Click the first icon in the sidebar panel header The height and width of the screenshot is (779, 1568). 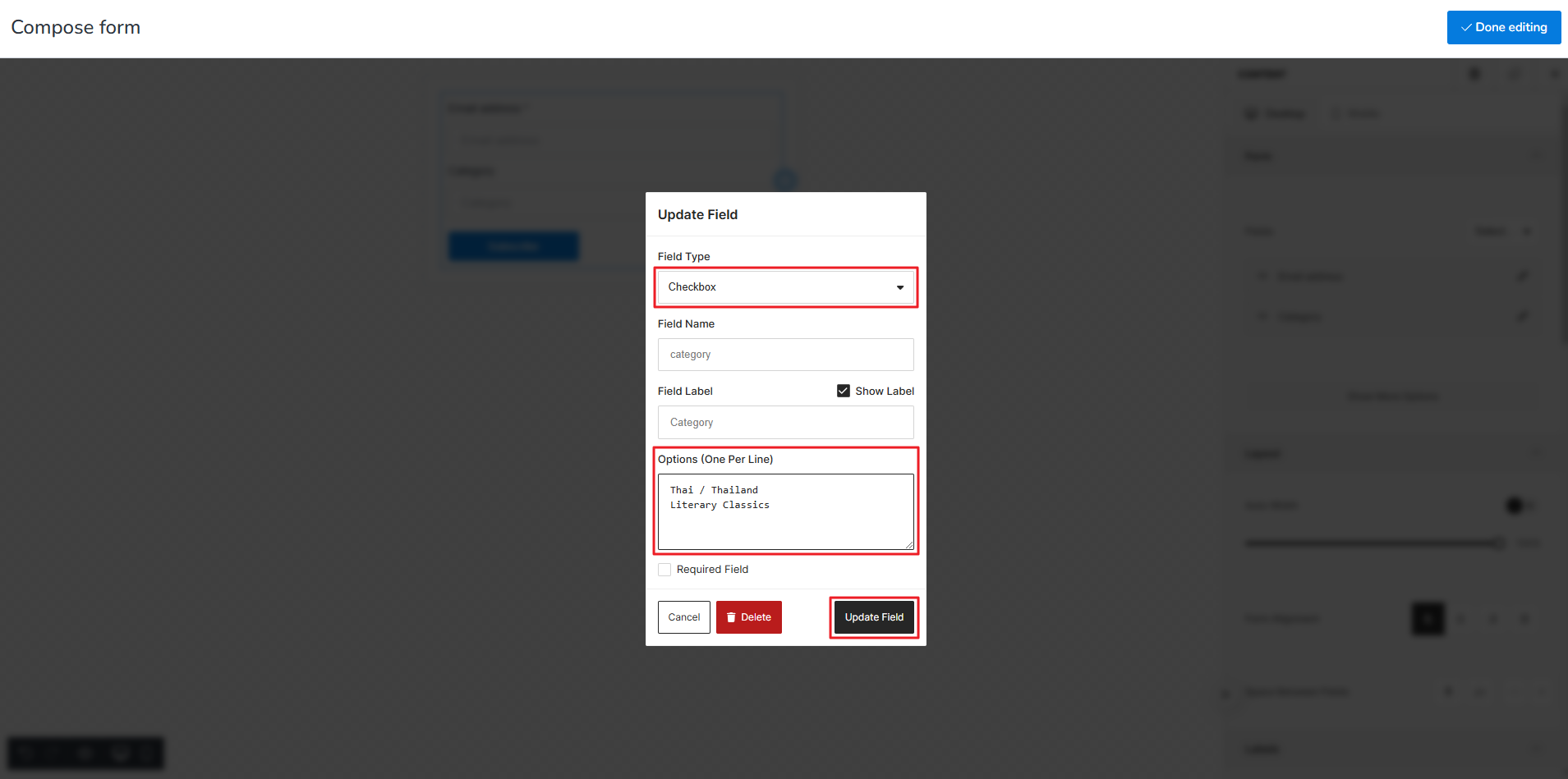click(x=1474, y=74)
